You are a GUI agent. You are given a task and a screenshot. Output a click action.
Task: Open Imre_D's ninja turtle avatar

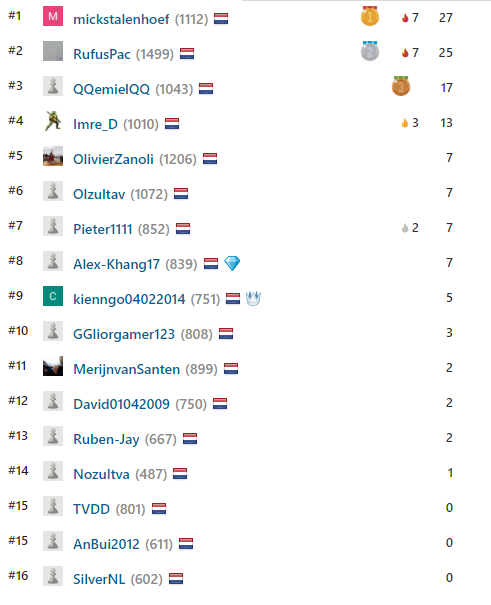click(x=53, y=121)
